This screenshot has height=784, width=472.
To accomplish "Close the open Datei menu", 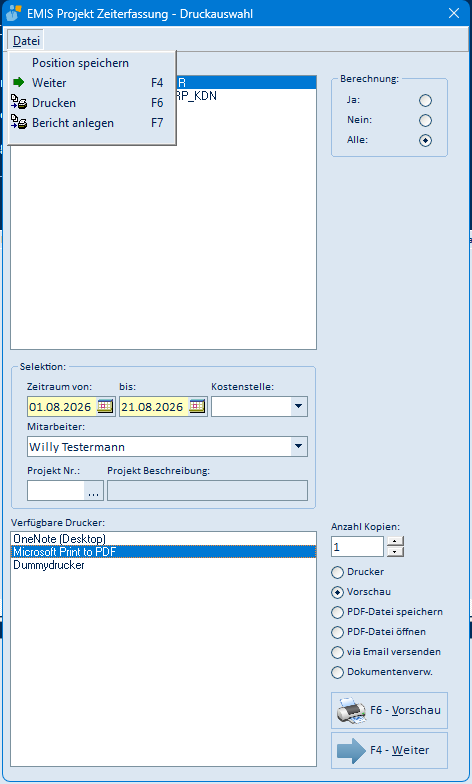I will 26,40.
